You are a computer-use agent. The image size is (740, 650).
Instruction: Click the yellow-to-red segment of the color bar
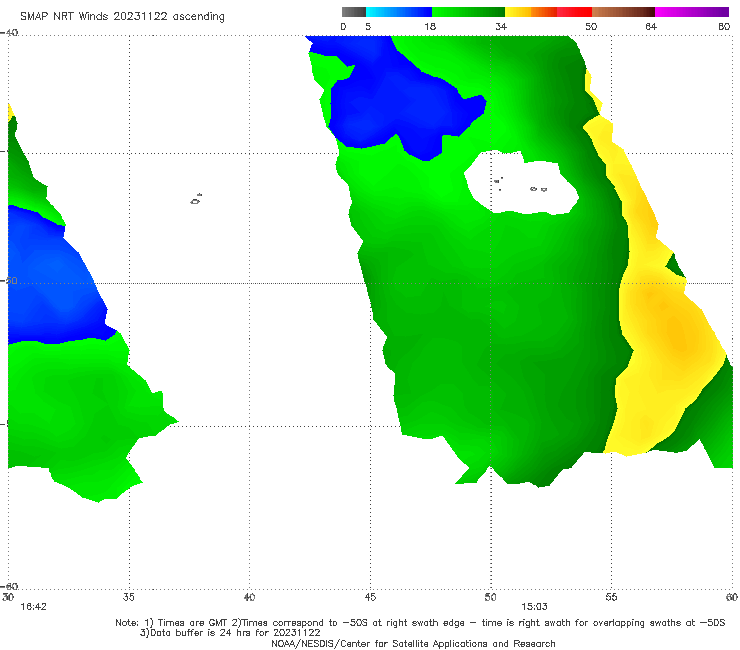(548, 12)
